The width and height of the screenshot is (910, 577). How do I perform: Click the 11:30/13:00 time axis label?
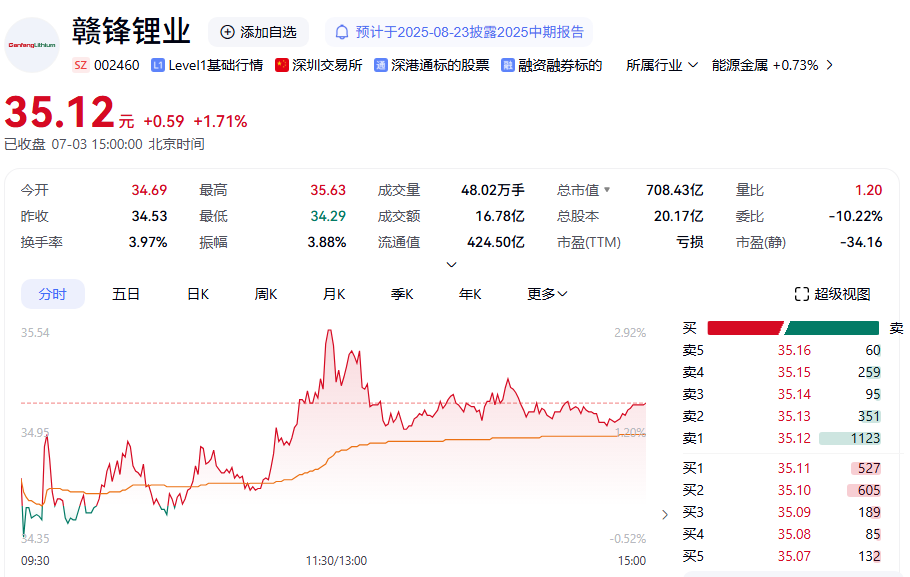click(x=337, y=561)
